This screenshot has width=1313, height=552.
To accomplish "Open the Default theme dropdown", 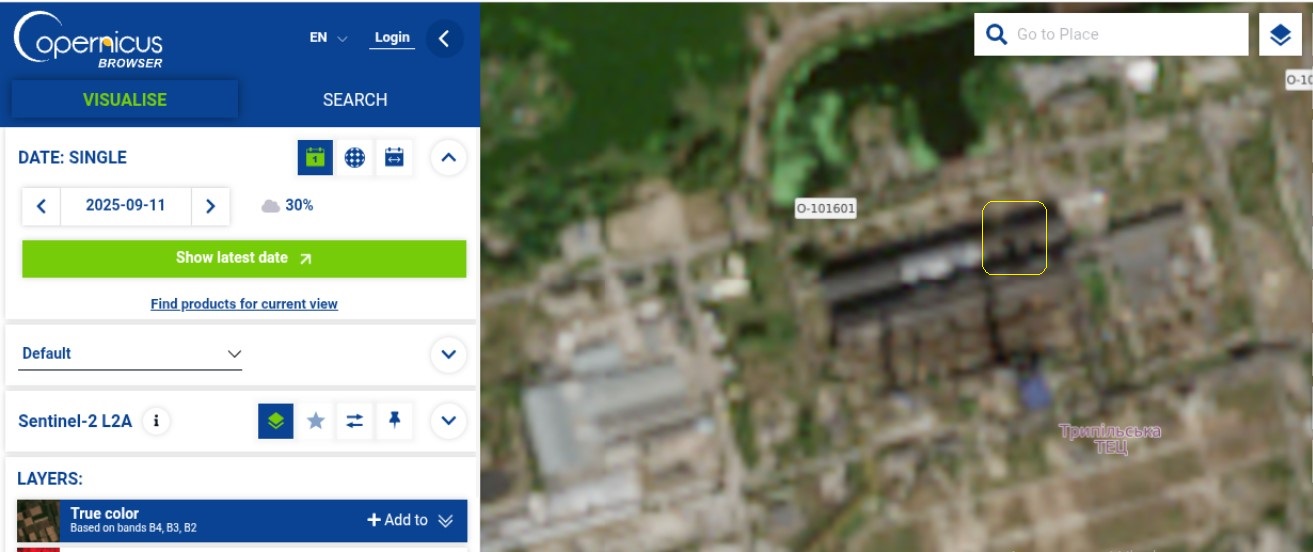I will [x=132, y=353].
